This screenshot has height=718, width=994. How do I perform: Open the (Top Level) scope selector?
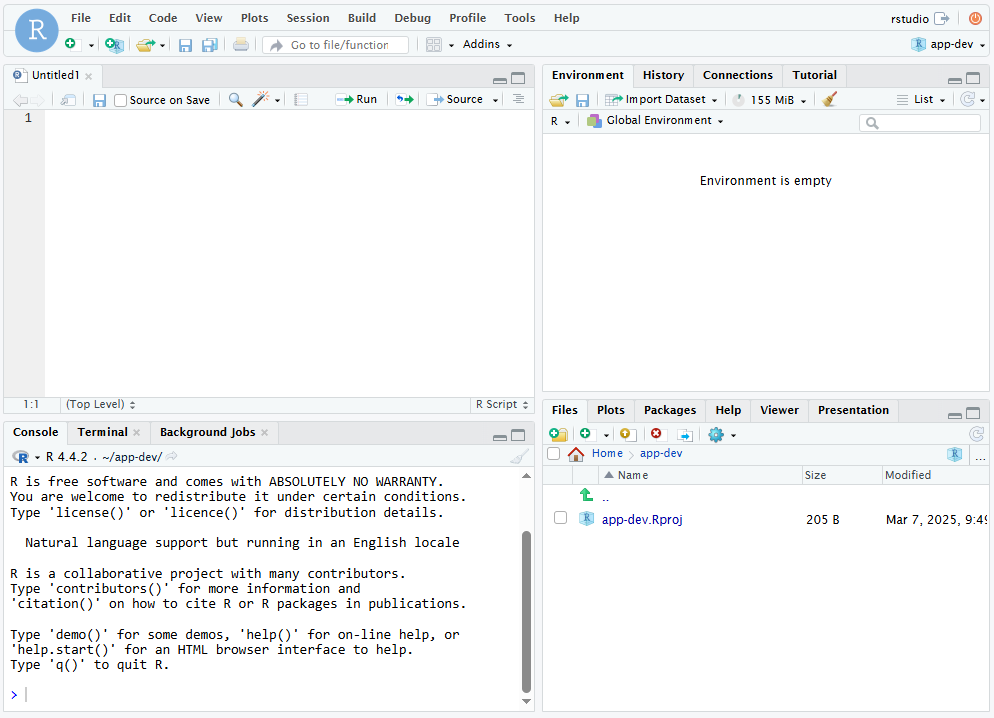click(101, 404)
